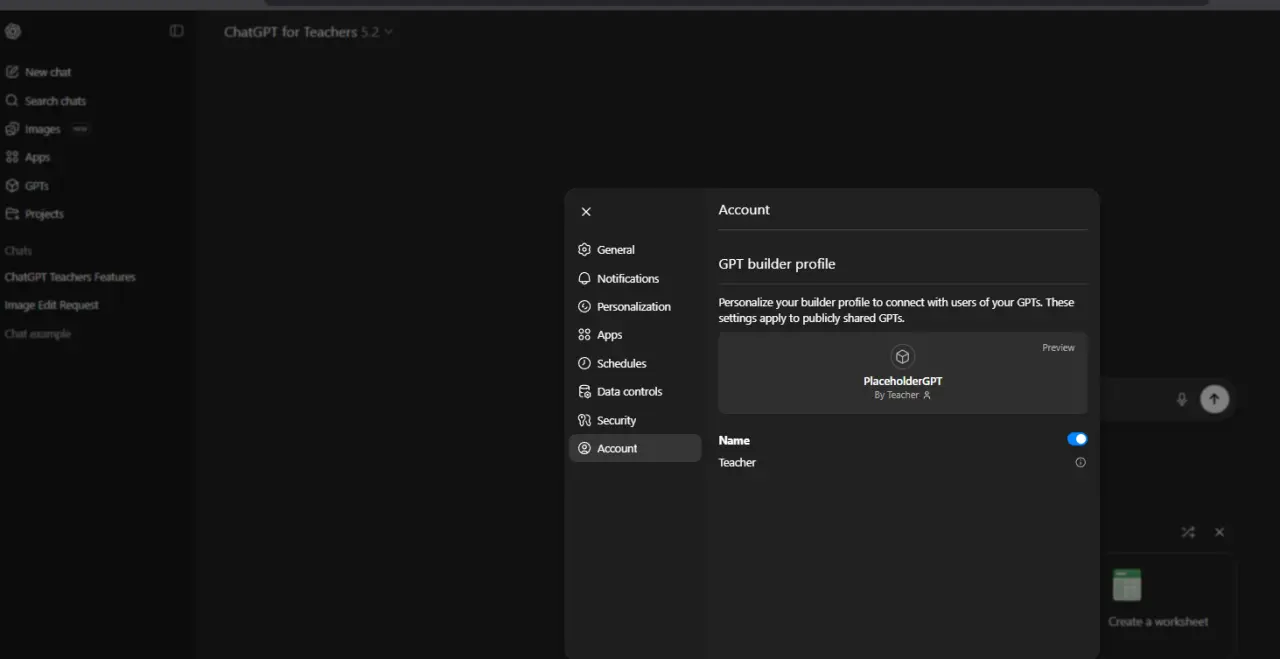Open the Chat example conversation

pyautogui.click(x=38, y=334)
